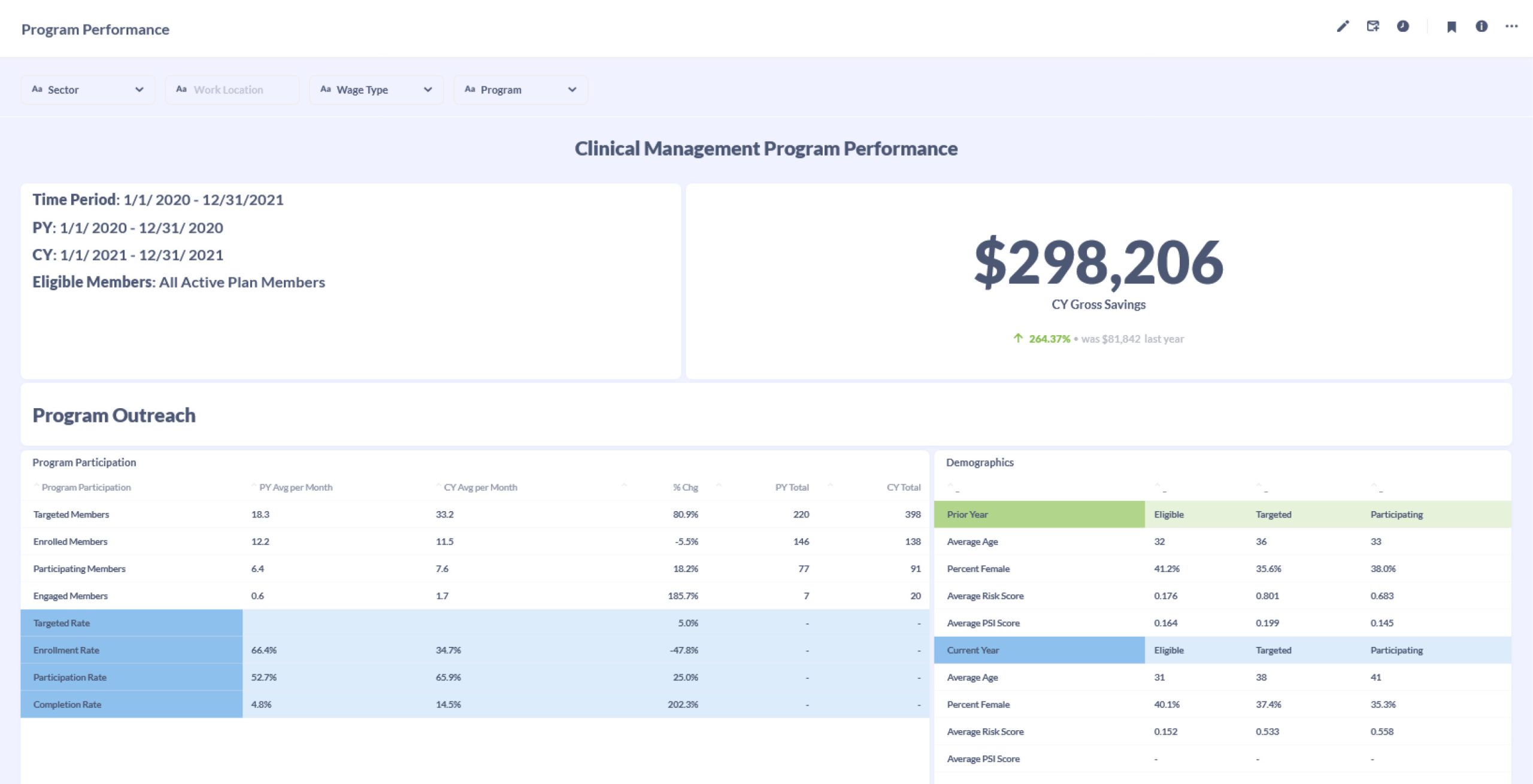The width and height of the screenshot is (1533, 784).
Task: Click the Program Participation card title
Action: pyautogui.click(x=84, y=463)
